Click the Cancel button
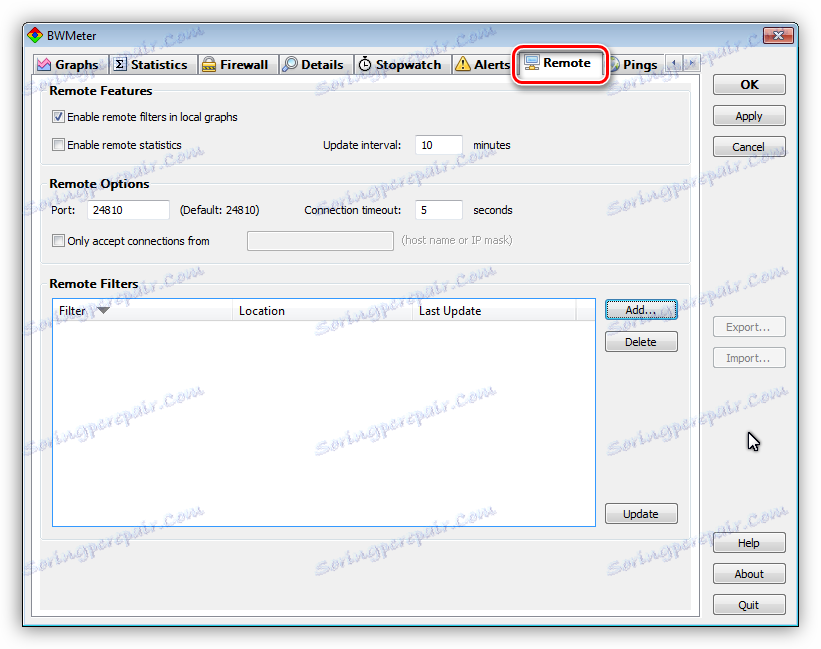 coord(749,147)
